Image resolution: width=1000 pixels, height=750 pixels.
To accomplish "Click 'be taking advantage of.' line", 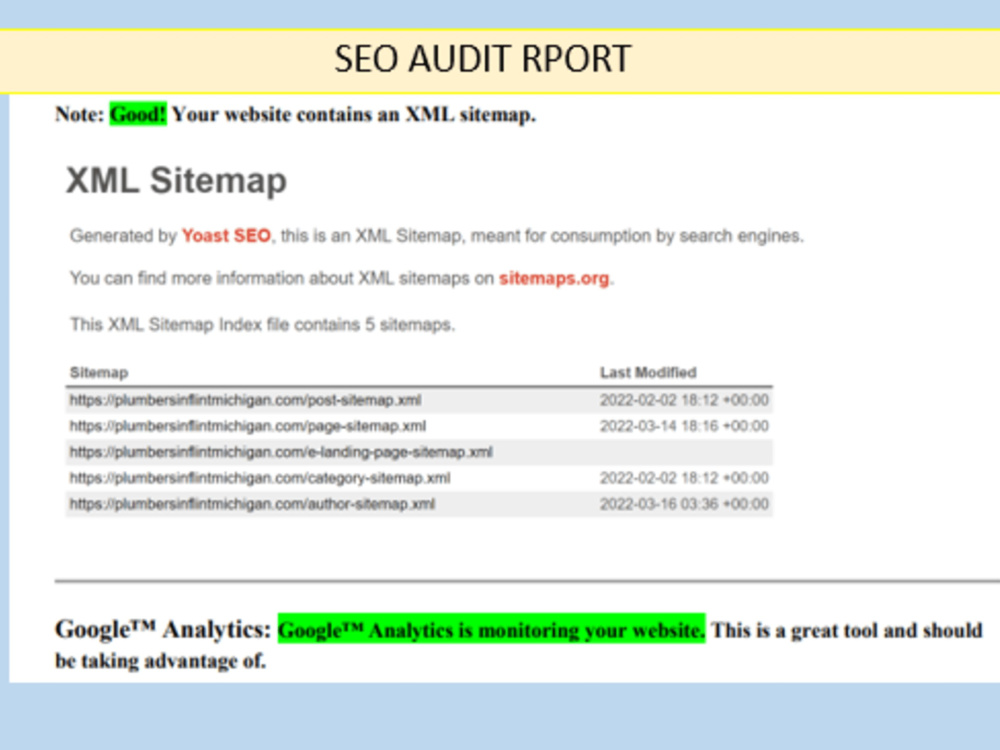I will coord(160,661).
